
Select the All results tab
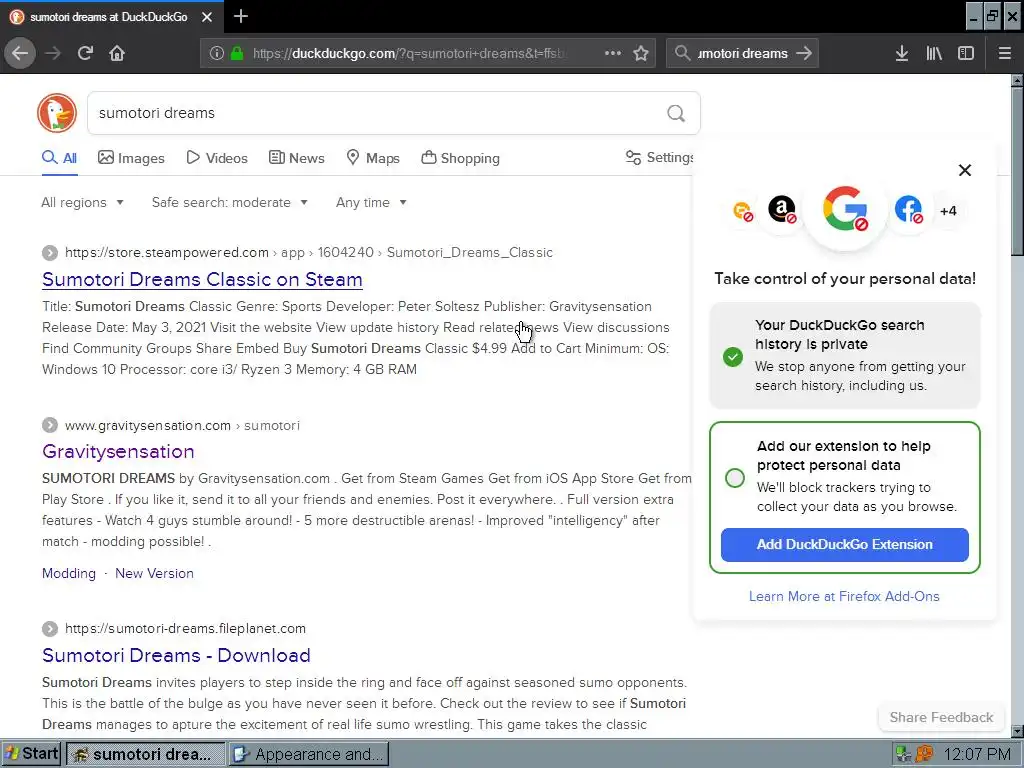coord(59,158)
